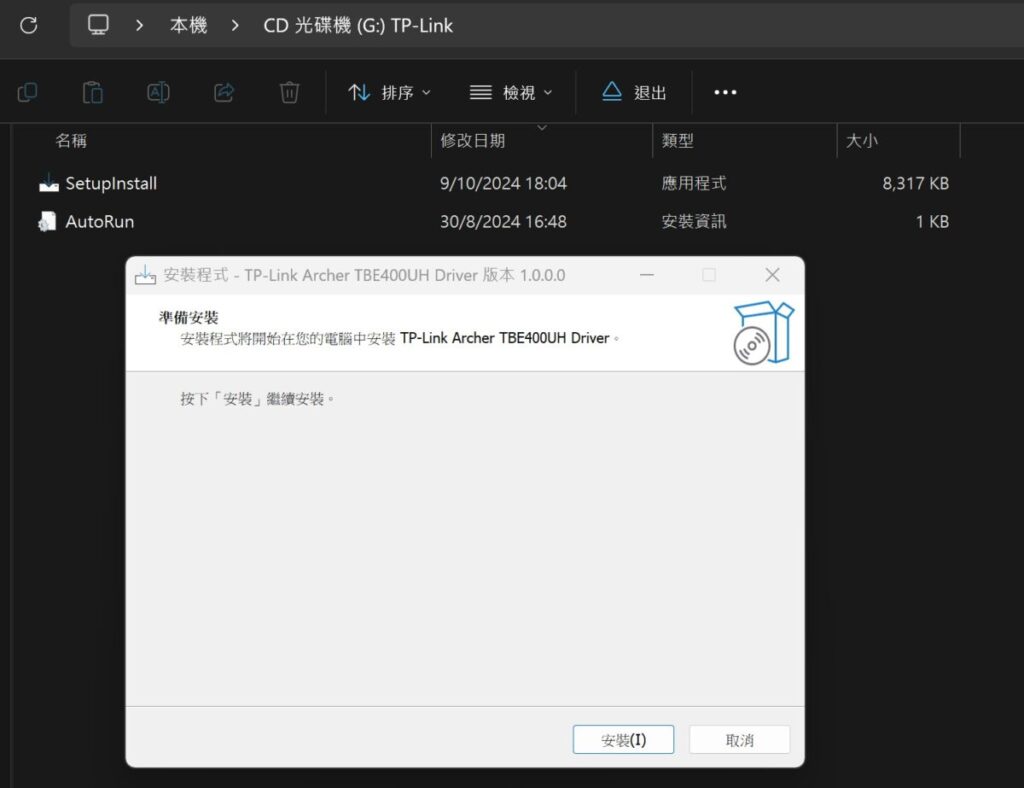Click the installer title bar icon
The width and height of the screenshot is (1024, 788).
point(145,276)
